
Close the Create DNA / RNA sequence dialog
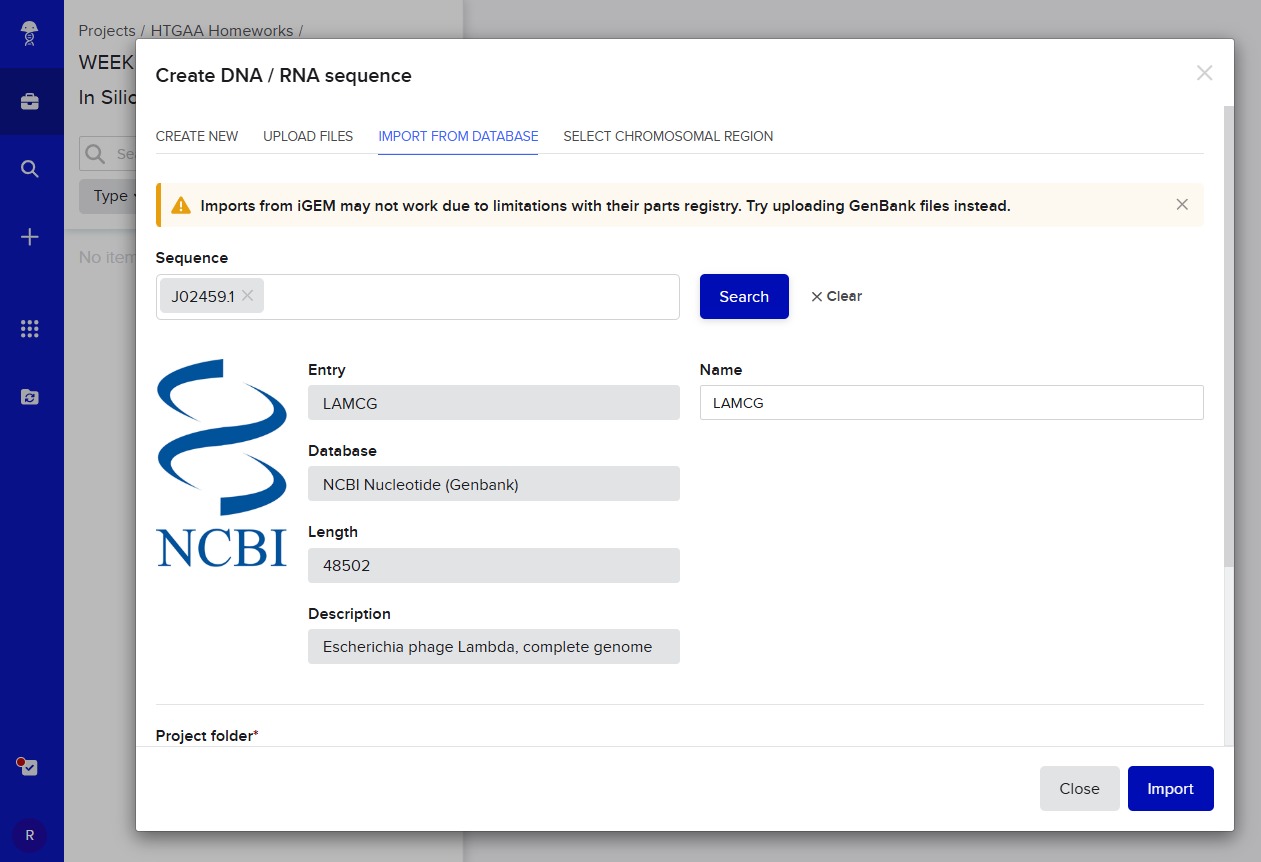1204,73
